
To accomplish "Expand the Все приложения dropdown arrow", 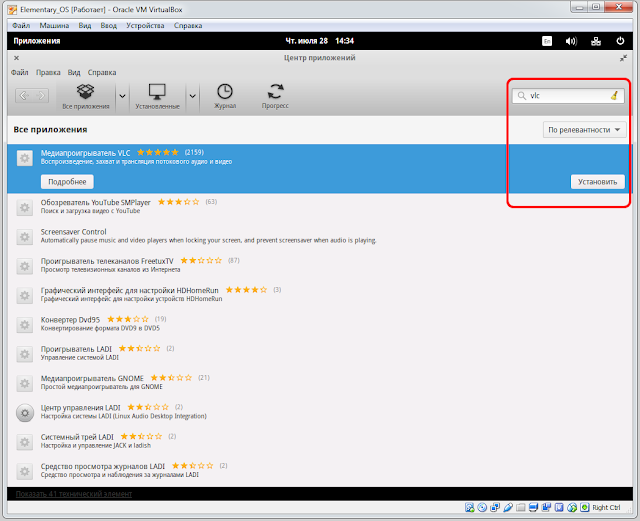I will tap(122, 96).
